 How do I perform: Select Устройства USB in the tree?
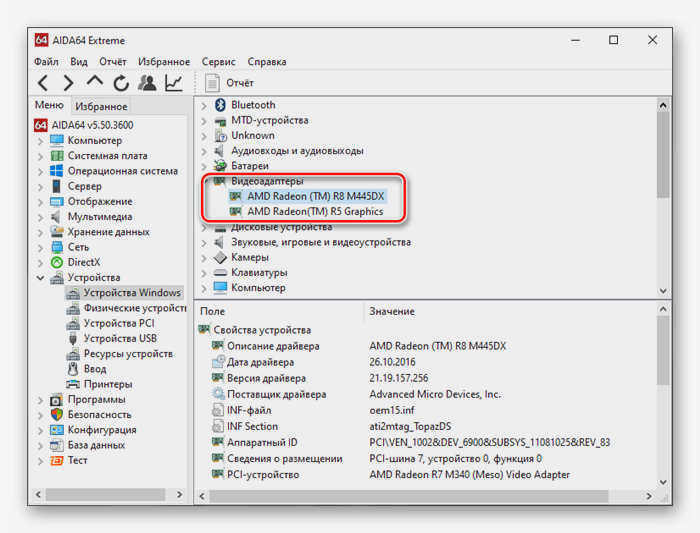(112, 338)
